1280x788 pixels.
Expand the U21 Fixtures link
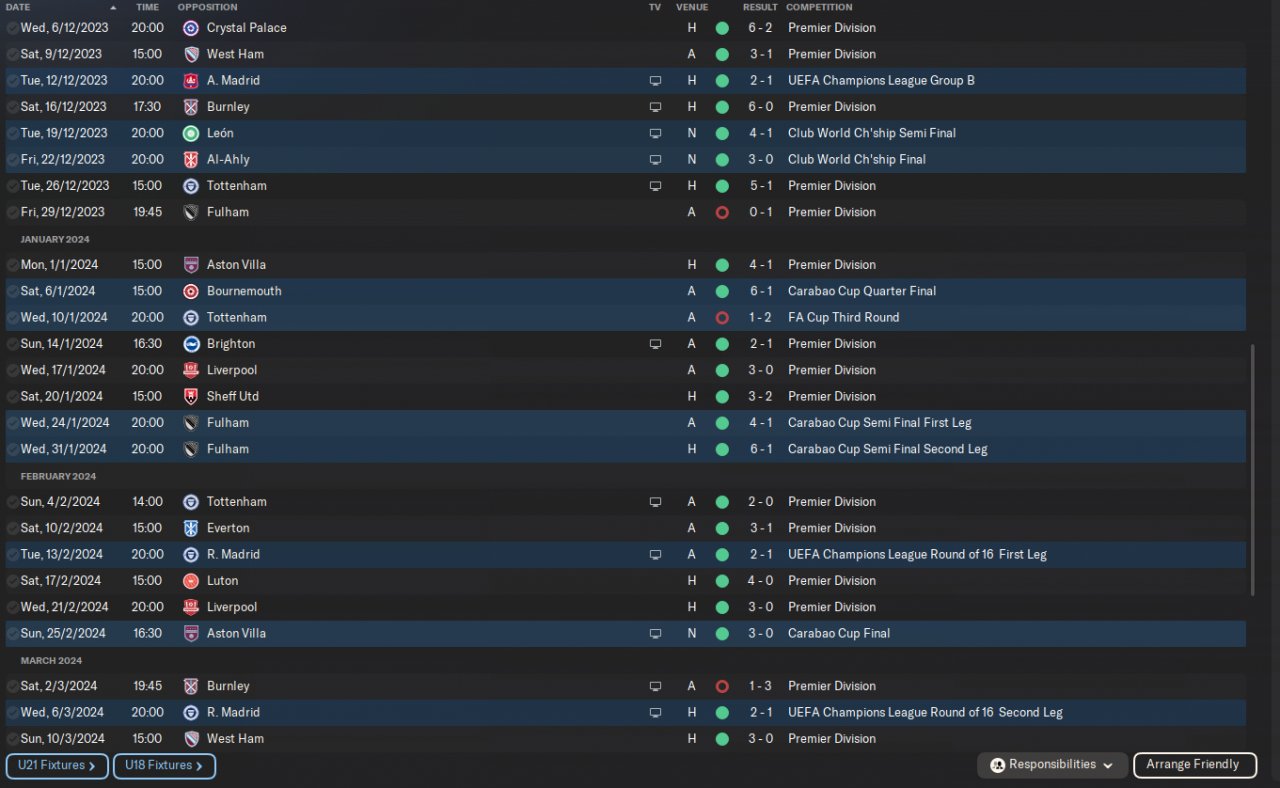tap(57, 766)
